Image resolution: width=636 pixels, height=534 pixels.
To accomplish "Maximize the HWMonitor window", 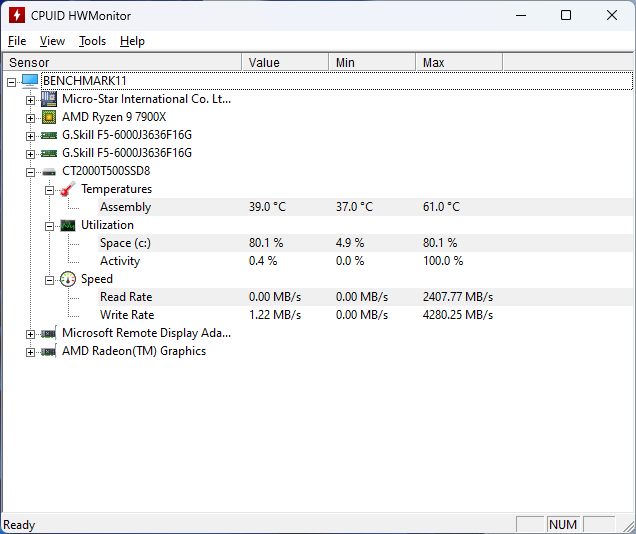I will [566, 15].
